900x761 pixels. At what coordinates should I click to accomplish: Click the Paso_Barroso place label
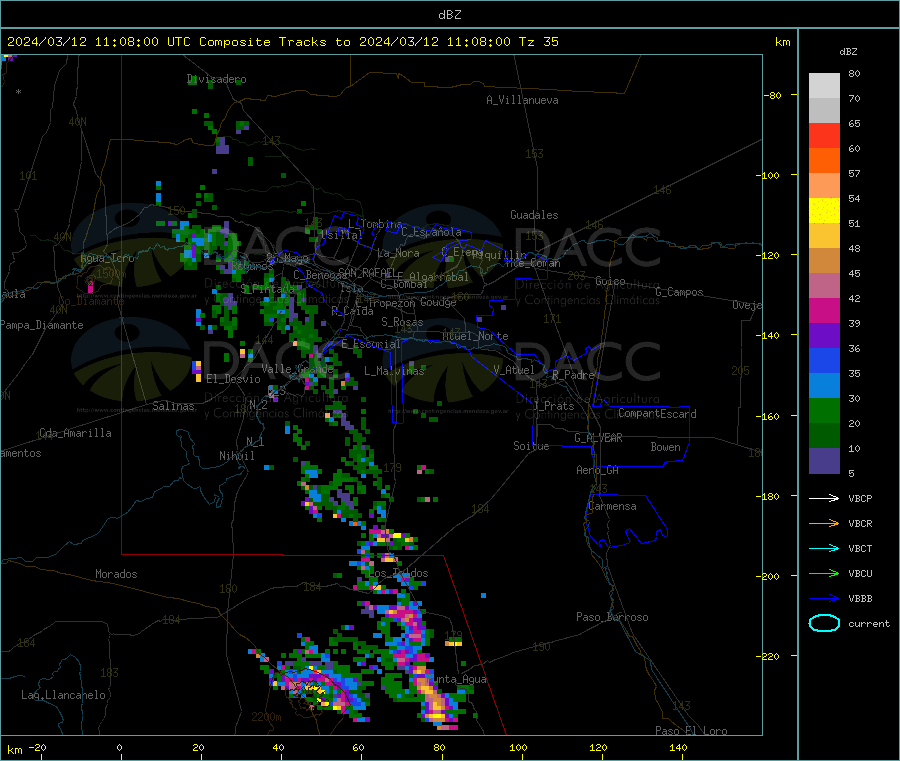(x=612, y=617)
